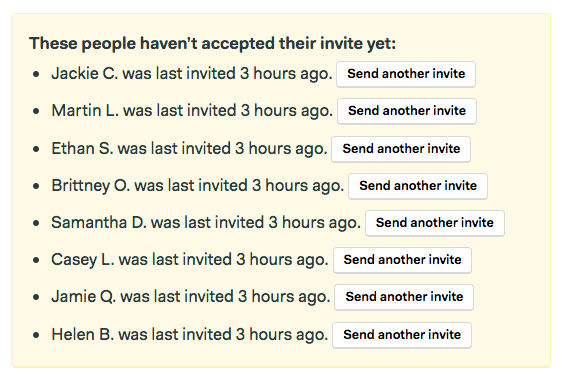562x381 pixels.
Task: Click the name Brittney O.
Action: tap(90, 186)
